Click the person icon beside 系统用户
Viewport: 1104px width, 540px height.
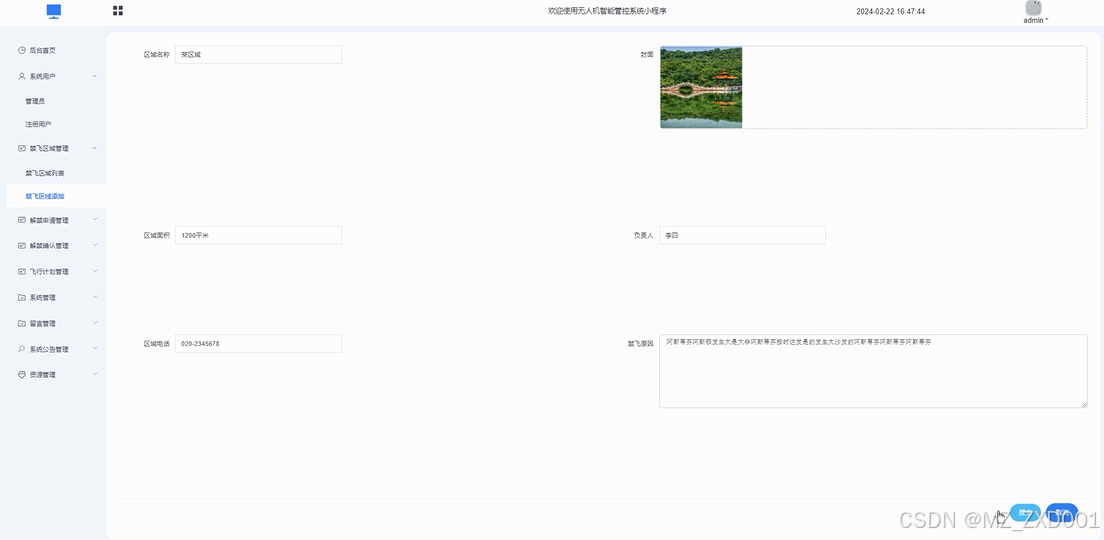point(22,76)
